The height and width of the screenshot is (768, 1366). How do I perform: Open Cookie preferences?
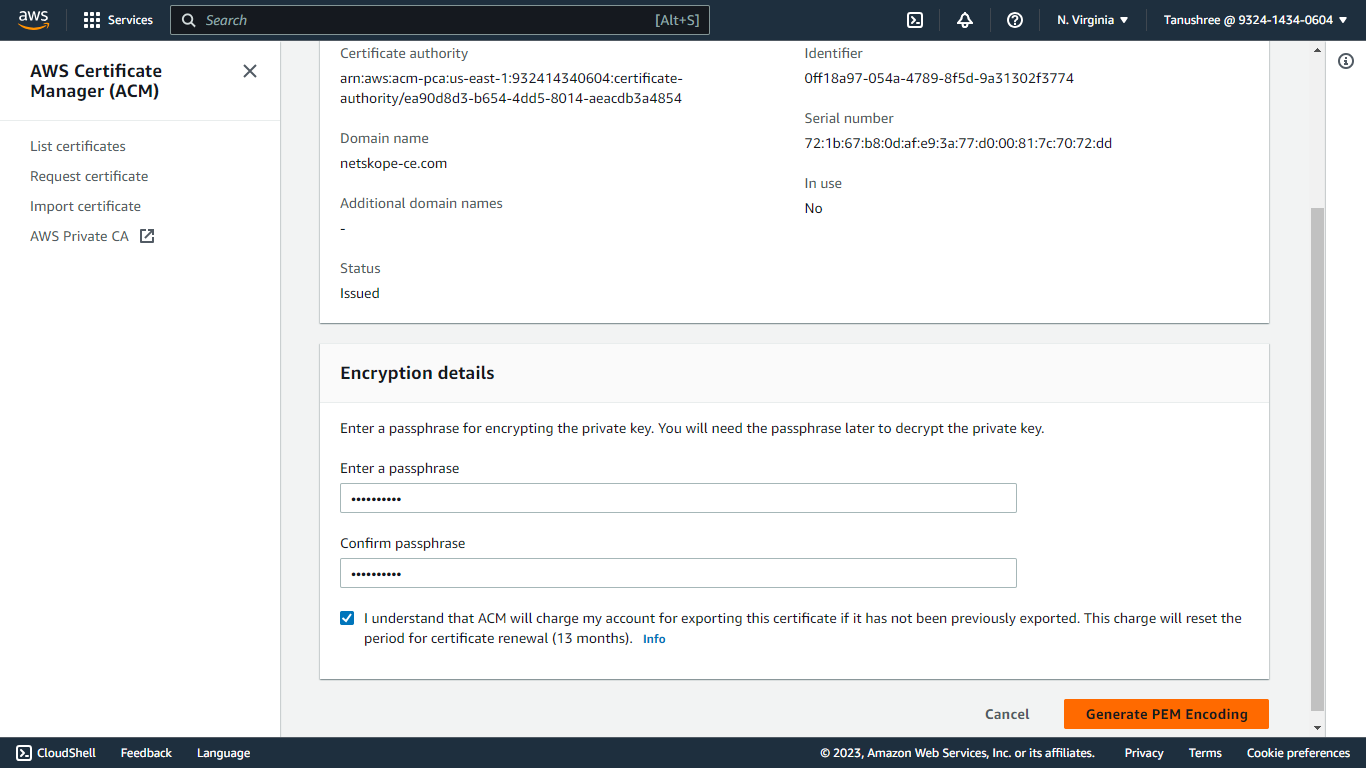(1298, 753)
